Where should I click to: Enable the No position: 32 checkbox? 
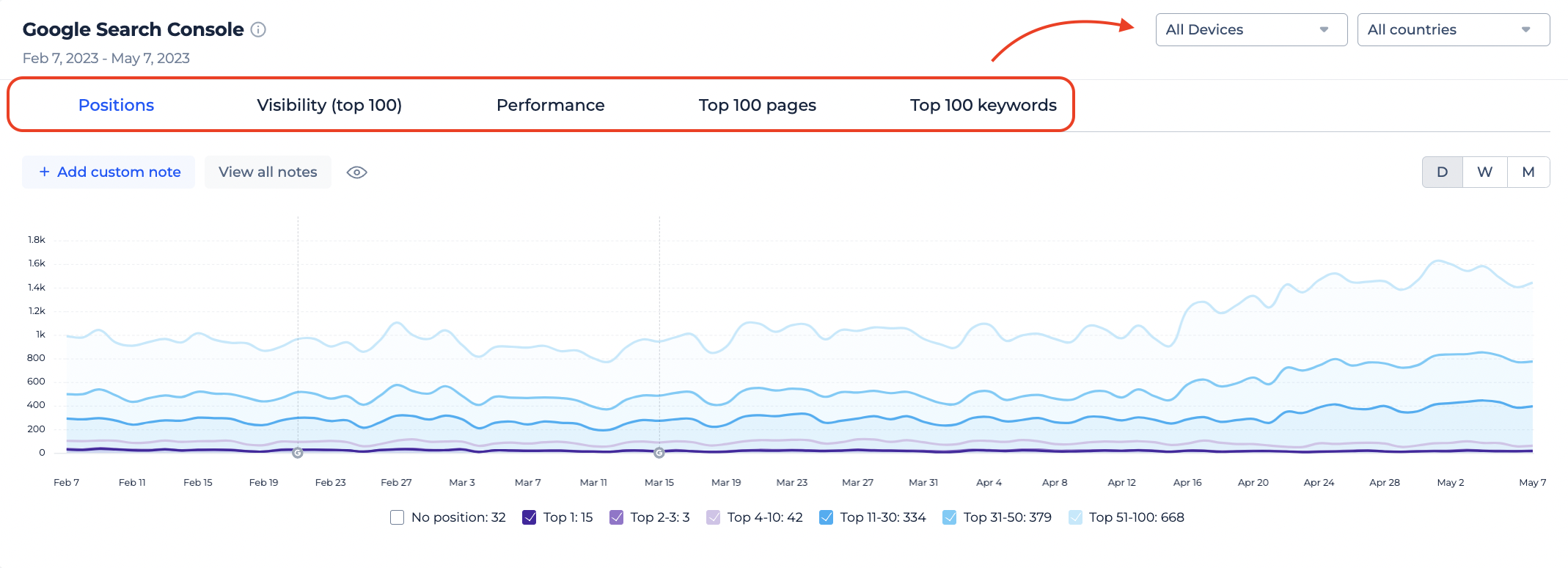pyautogui.click(x=398, y=517)
